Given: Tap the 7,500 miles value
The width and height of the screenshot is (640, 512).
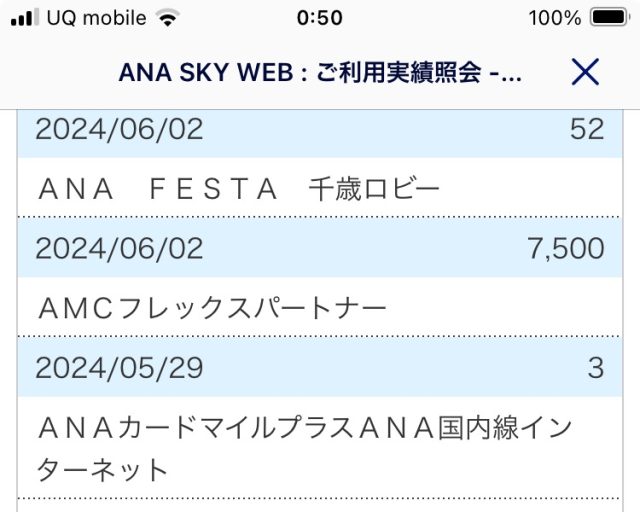Looking at the screenshot, I should coord(565,248).
